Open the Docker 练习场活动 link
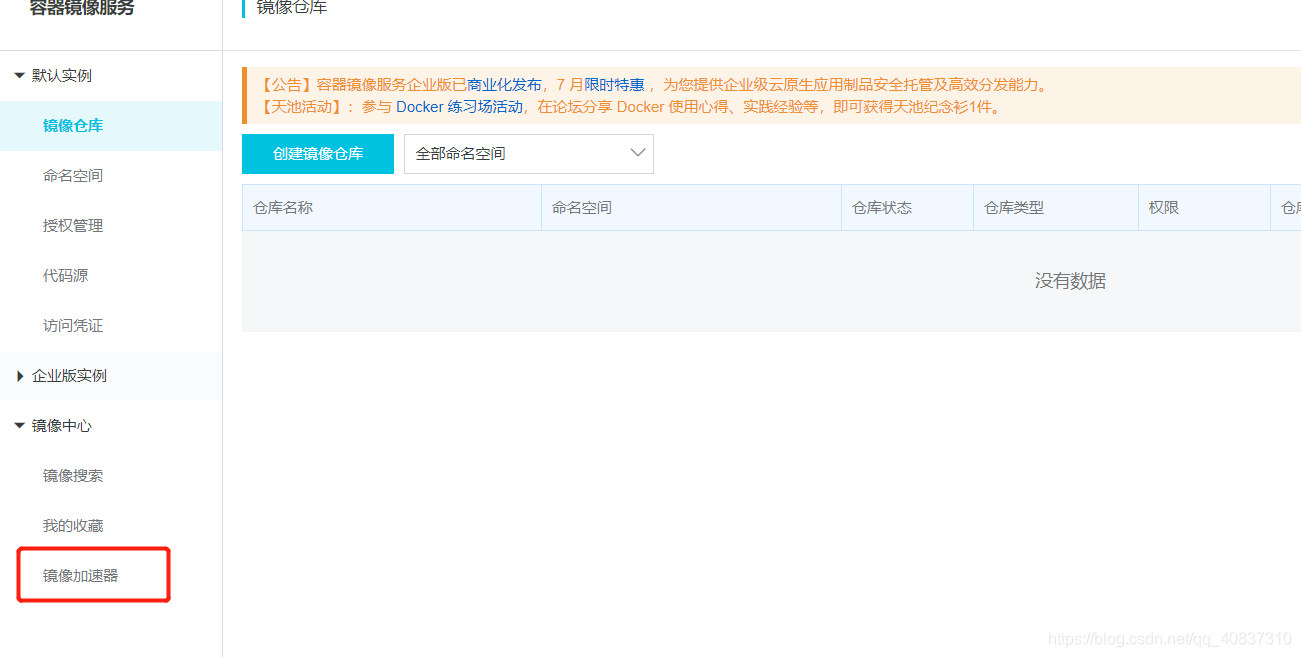Screen dimensions: 1301x657 (x=460, y=106)
